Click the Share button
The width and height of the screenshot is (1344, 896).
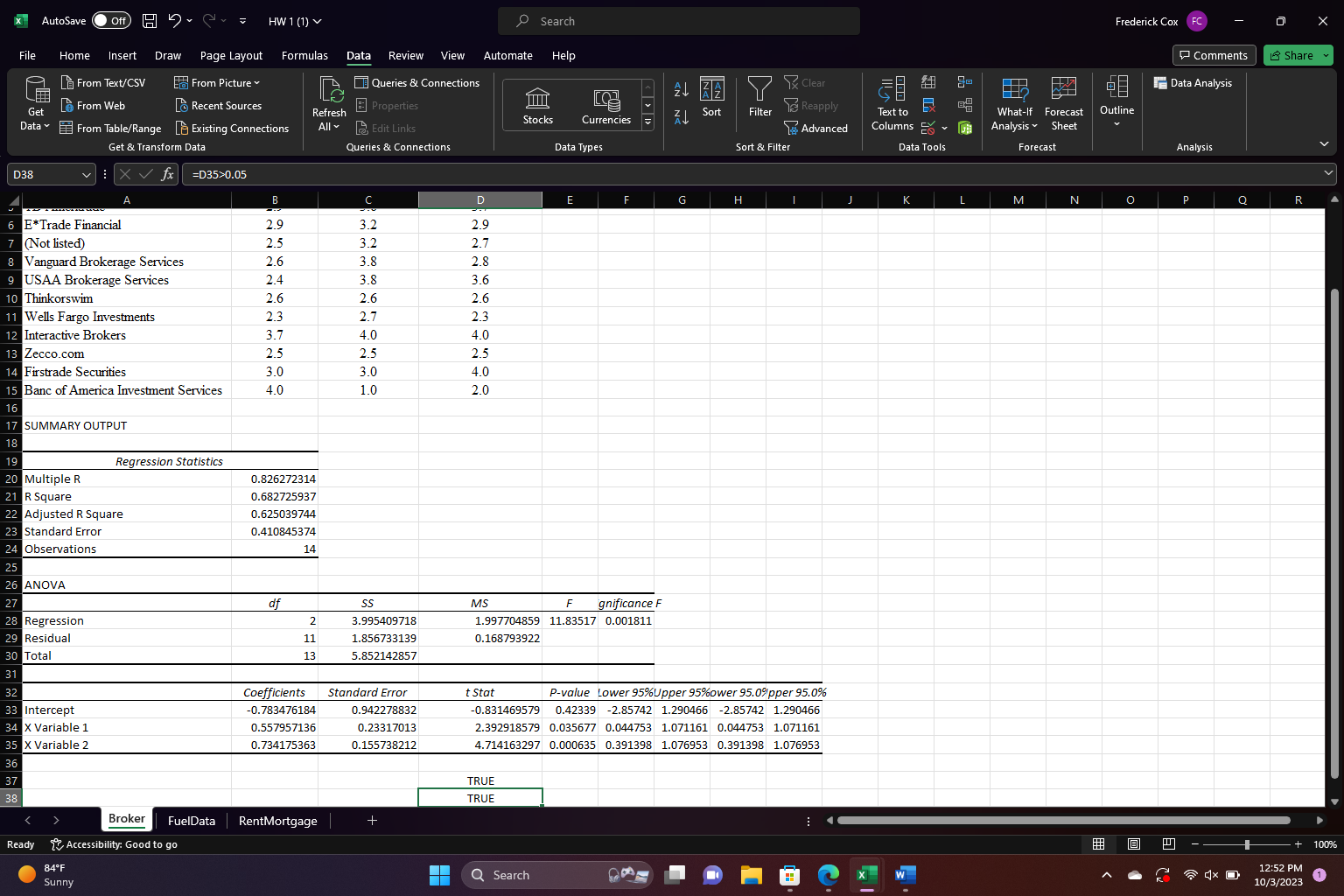[x=1291, y=55]
